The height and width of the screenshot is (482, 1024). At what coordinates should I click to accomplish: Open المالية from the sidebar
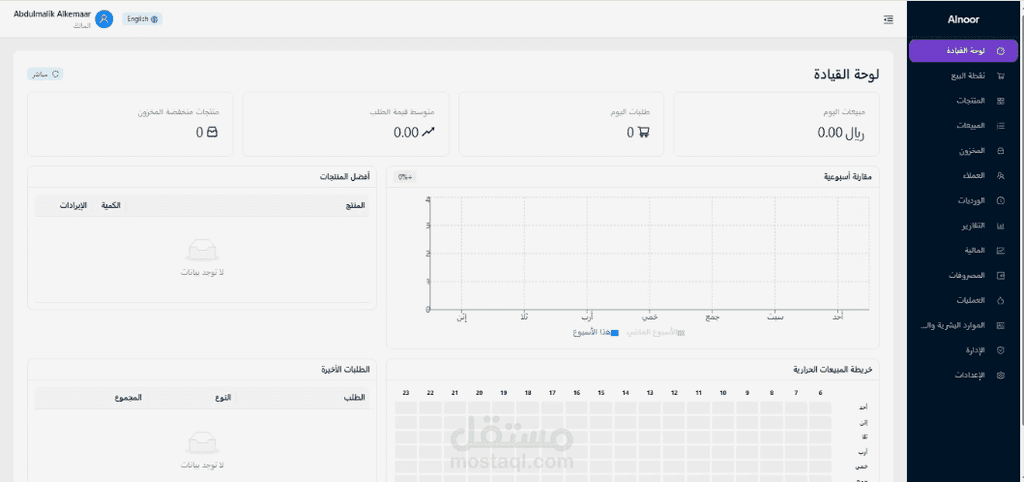[963, 251]
